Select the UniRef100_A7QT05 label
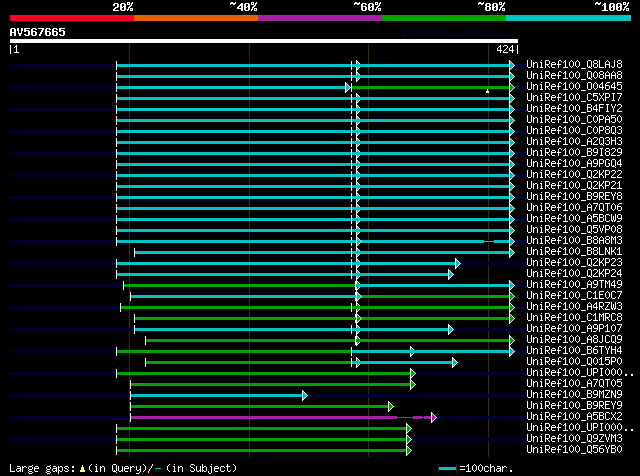 point(574,384)
